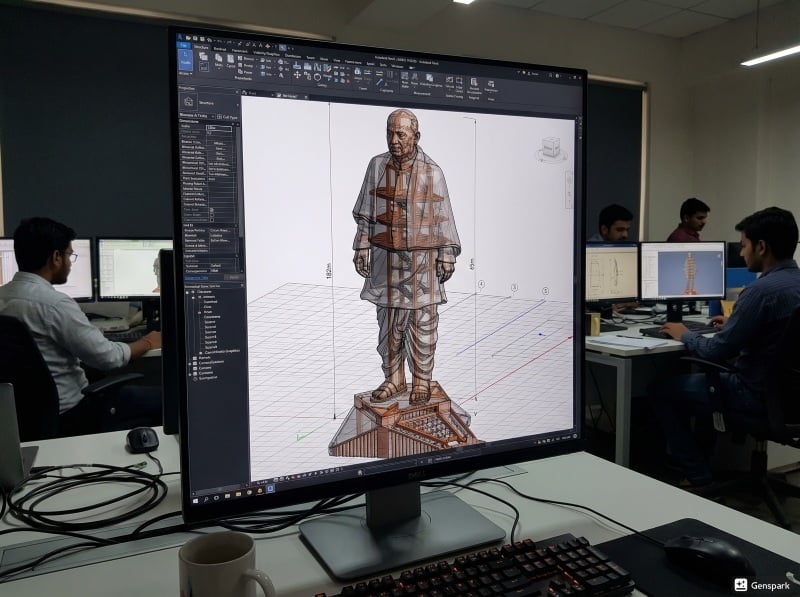This screenshot has width=800, height=597.
Task: Collapse the topmost Project Browser tree node
Action: pyautogui.click(x=187, y=293)
